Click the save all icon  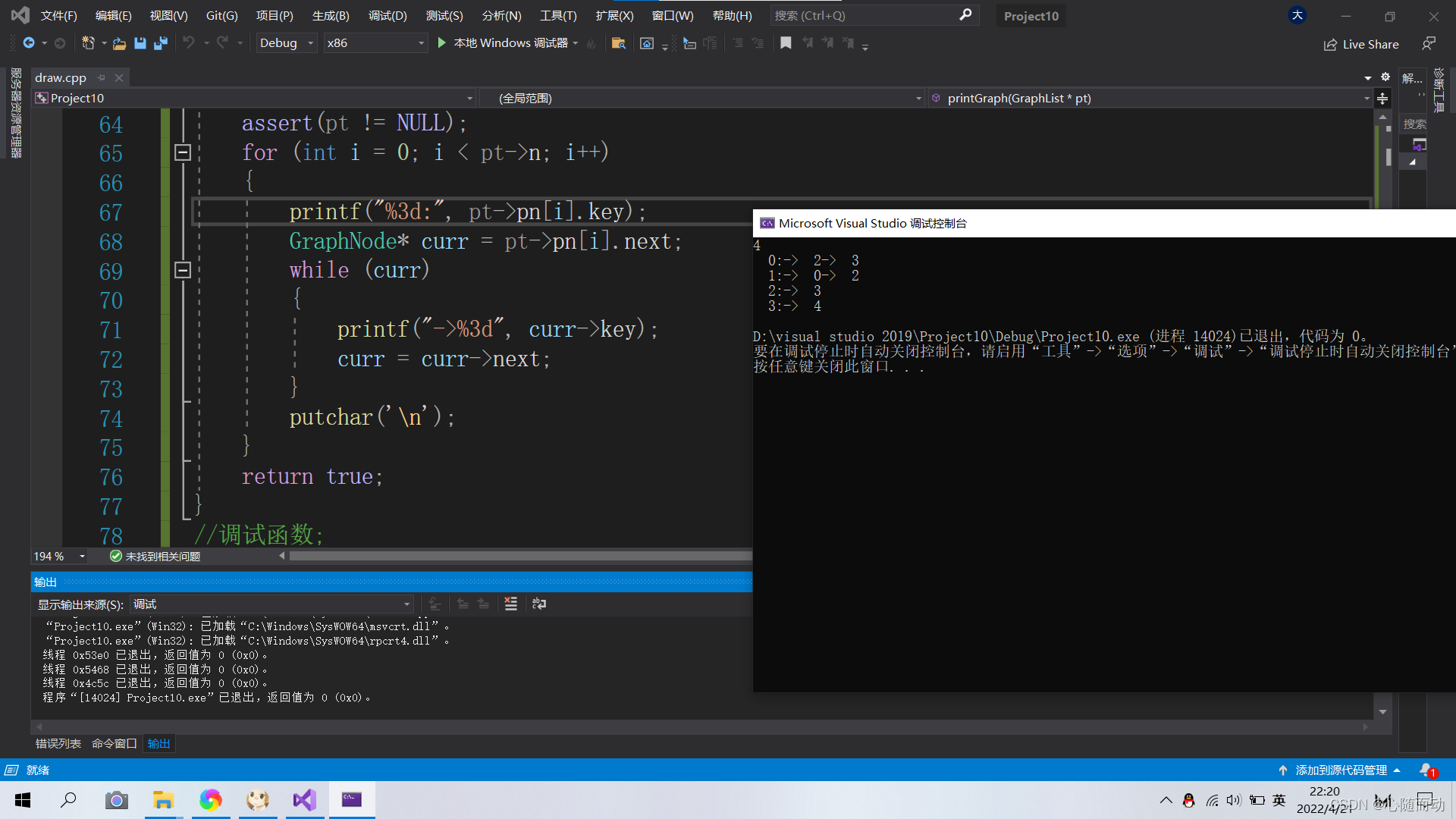tap(160, 43)
